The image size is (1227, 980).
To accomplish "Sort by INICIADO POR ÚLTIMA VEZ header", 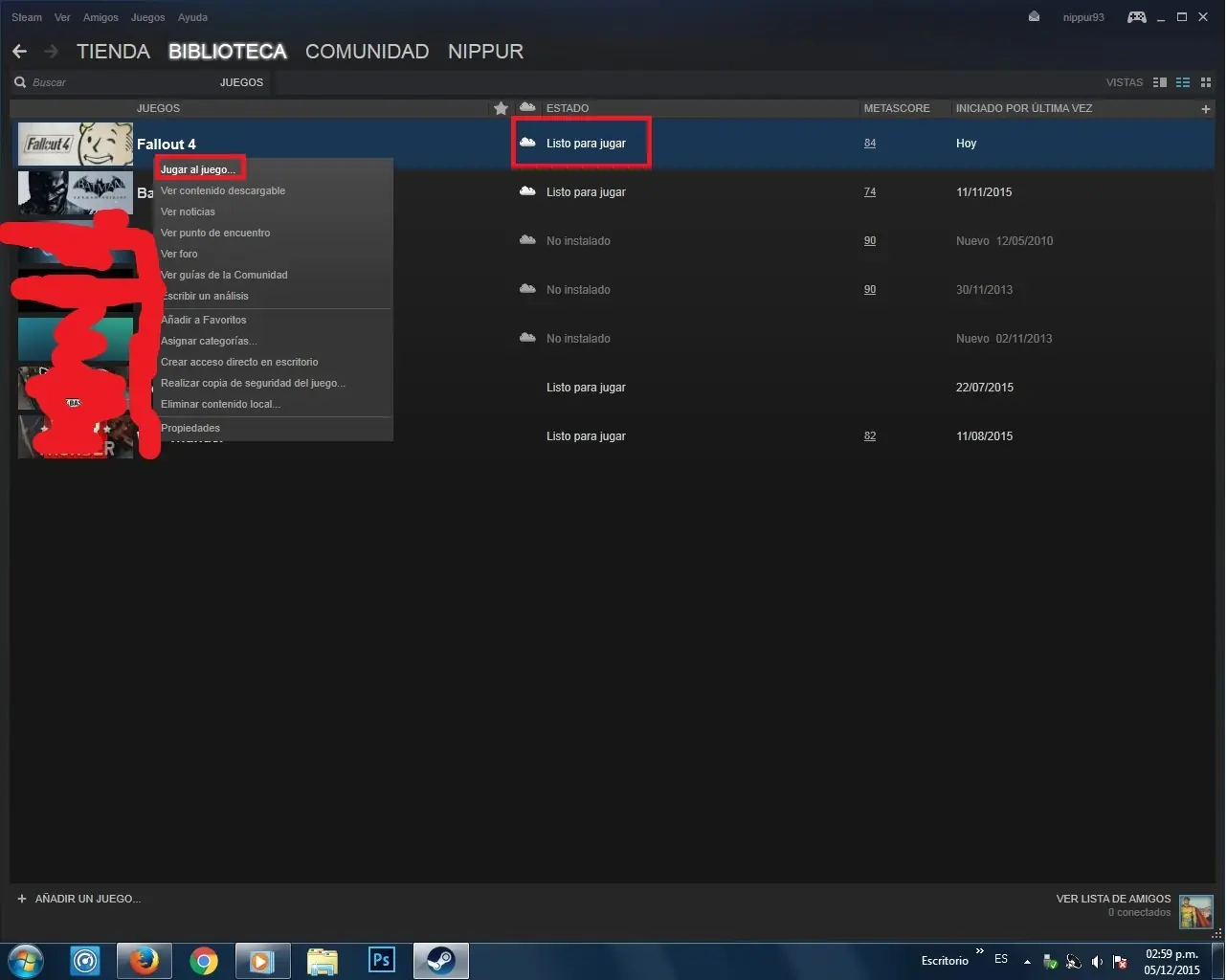I will coord(1024,108).
